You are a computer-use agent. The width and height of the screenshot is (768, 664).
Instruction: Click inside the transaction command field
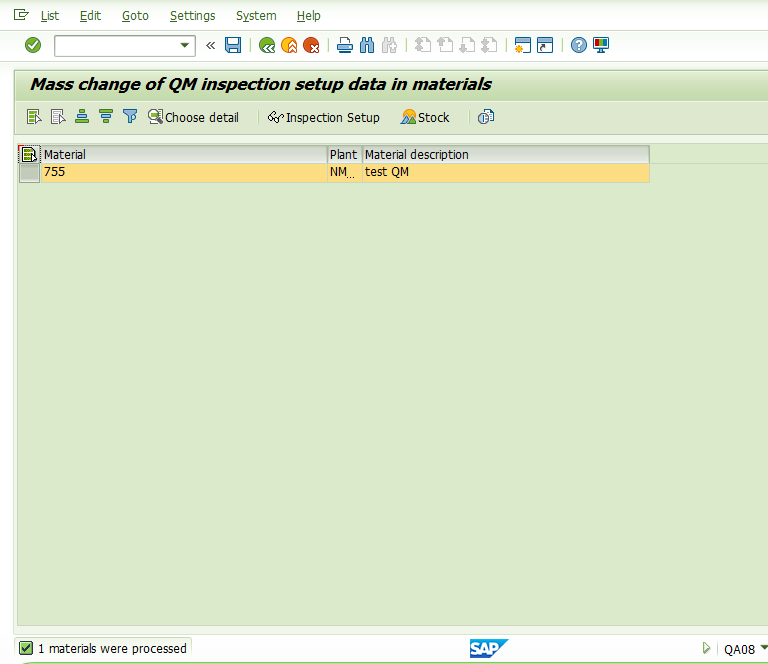point(117,46)
